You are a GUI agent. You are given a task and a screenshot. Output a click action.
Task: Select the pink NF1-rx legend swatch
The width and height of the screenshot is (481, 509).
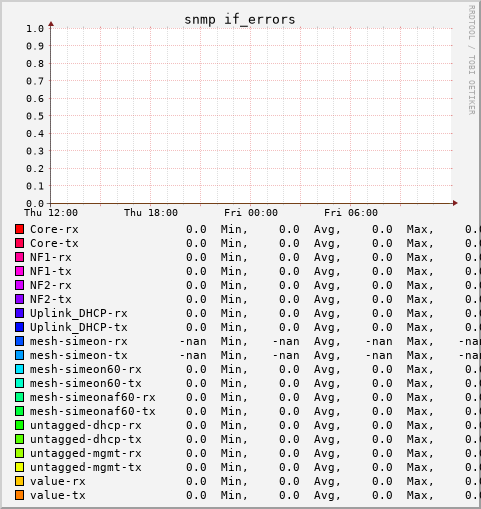pos(19,257)
